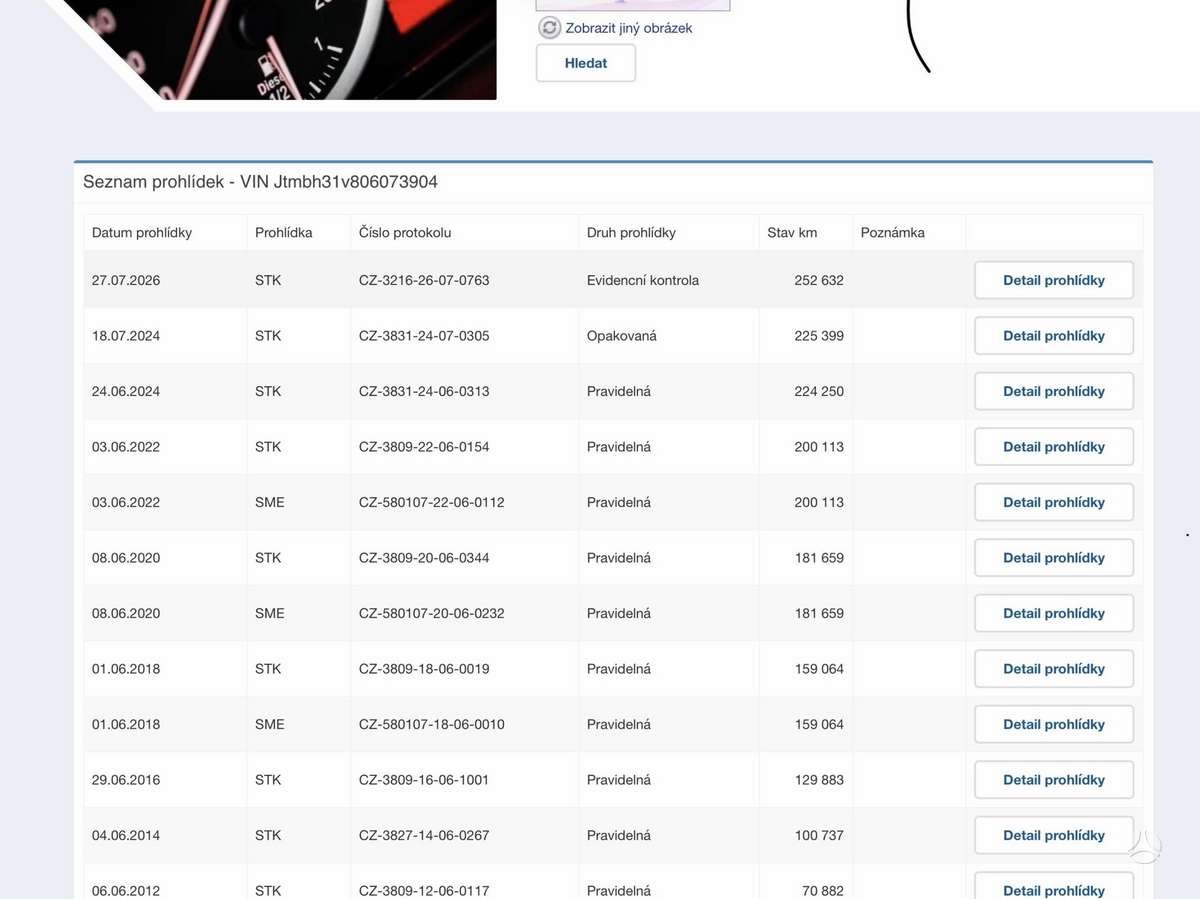Open Detail prohlídky for 04.06.2014 inspection
Screen dimensions: 1200x899
point(1054,835)
